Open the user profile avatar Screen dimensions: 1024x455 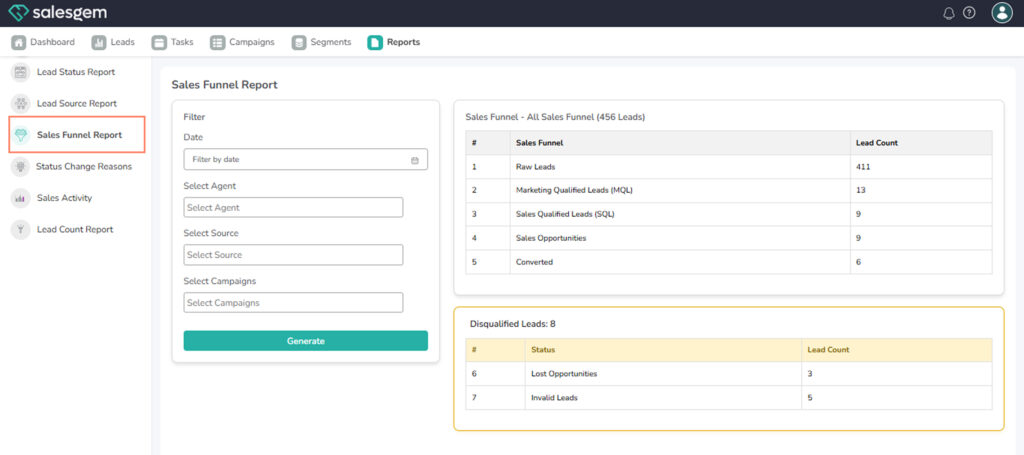pyautogui.click(x=1001, y=13)
